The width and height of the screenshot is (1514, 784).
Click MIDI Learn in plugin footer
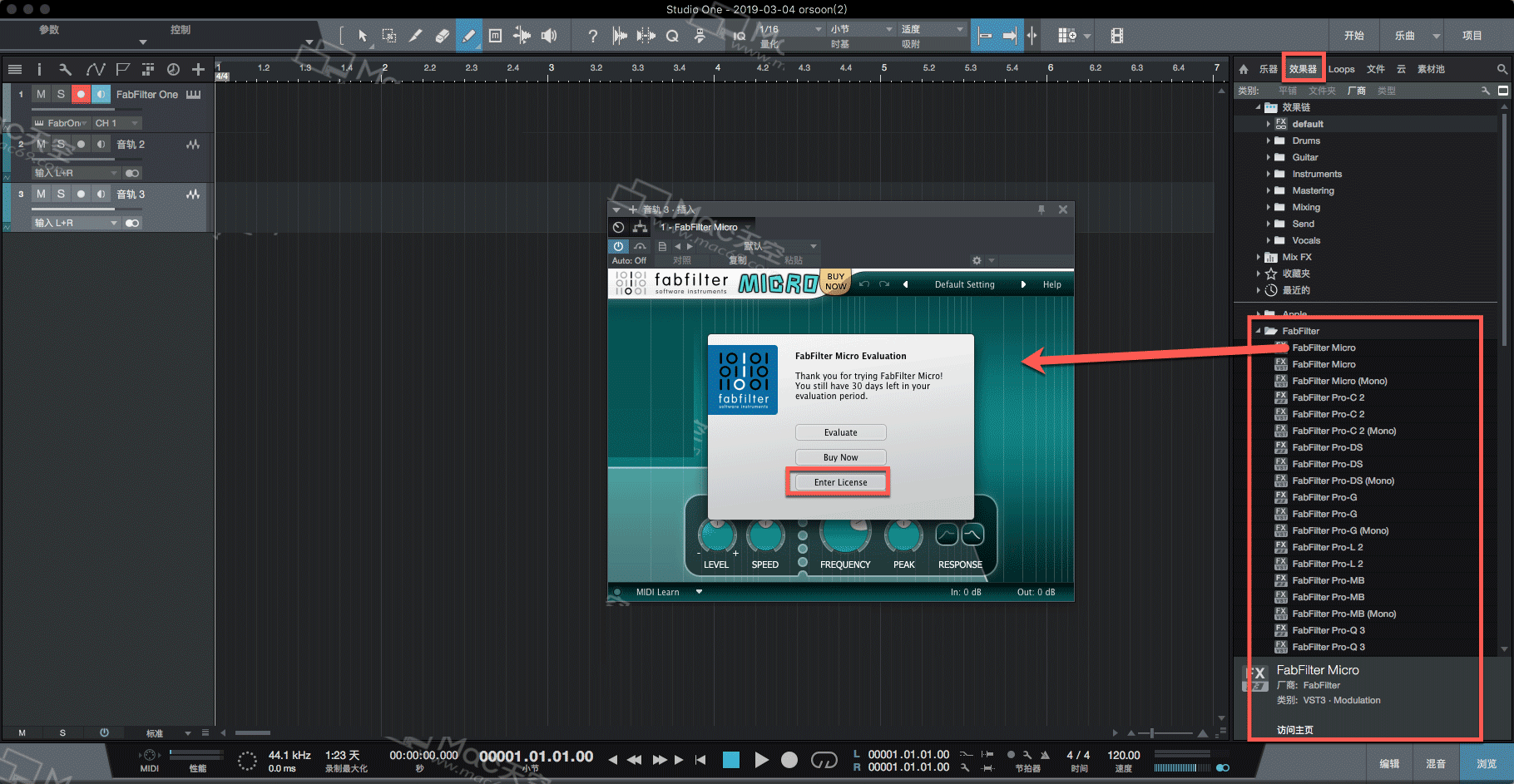(x=657, y=592)
